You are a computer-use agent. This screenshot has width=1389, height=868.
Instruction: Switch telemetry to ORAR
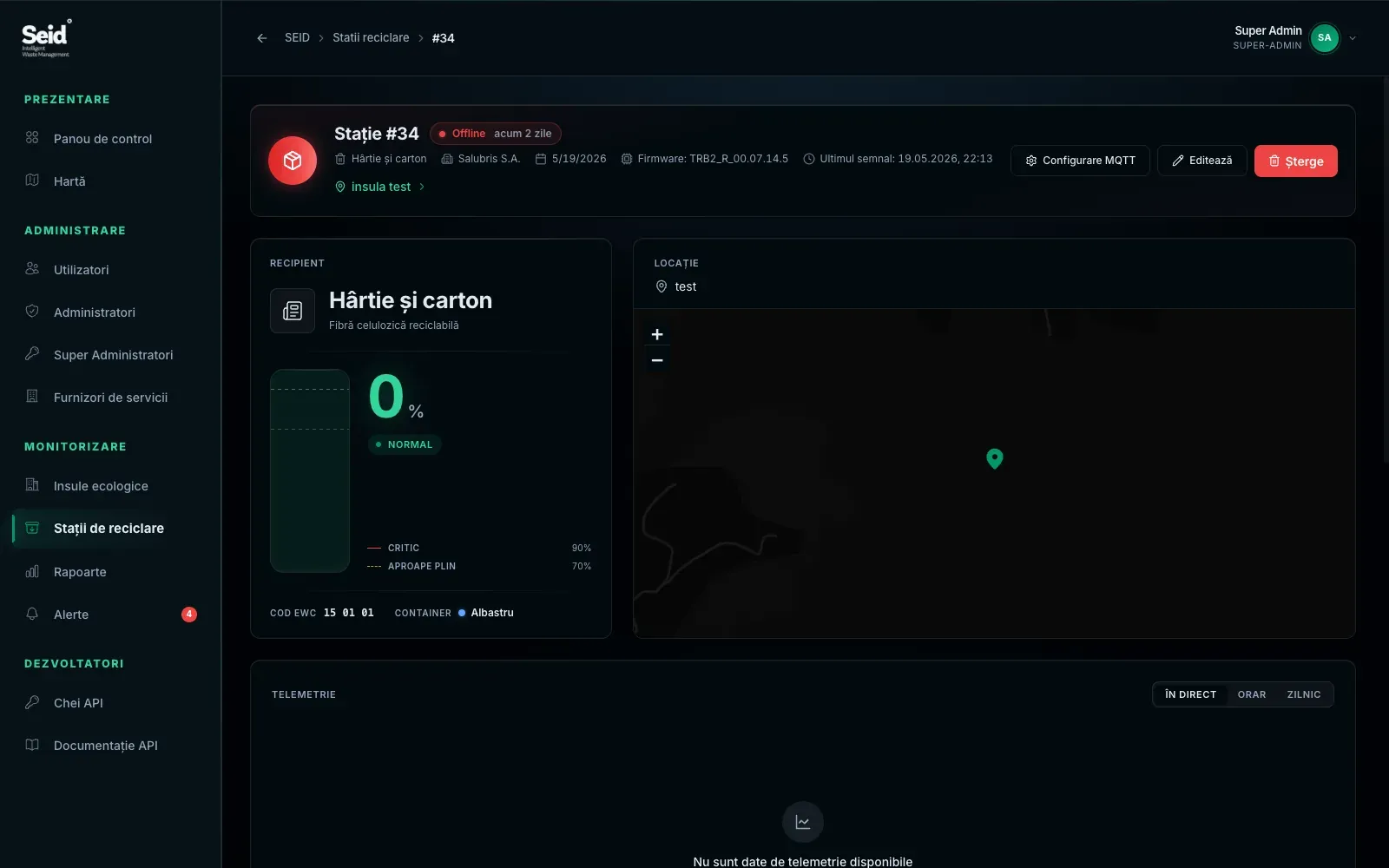[x=1252, y=694]
